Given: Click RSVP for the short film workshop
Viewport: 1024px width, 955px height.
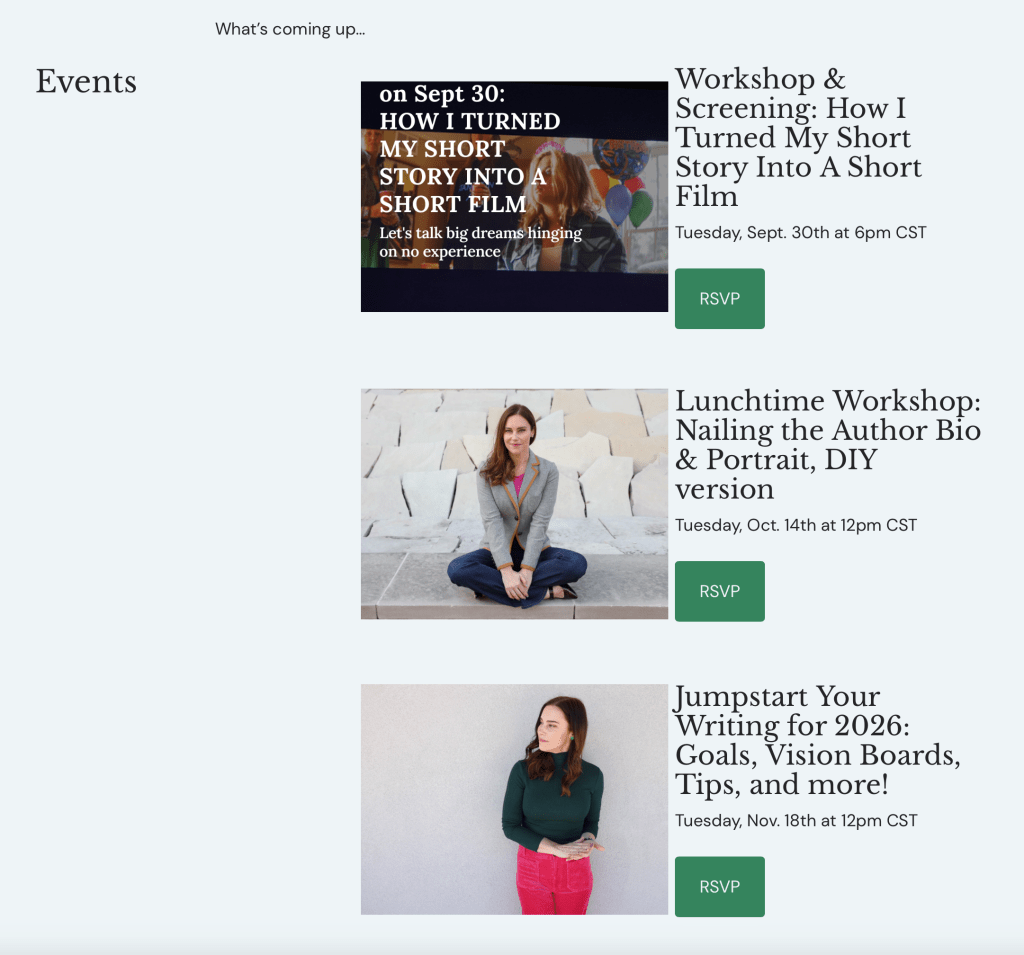Looking at the screenshot, I should click(719, 298).
